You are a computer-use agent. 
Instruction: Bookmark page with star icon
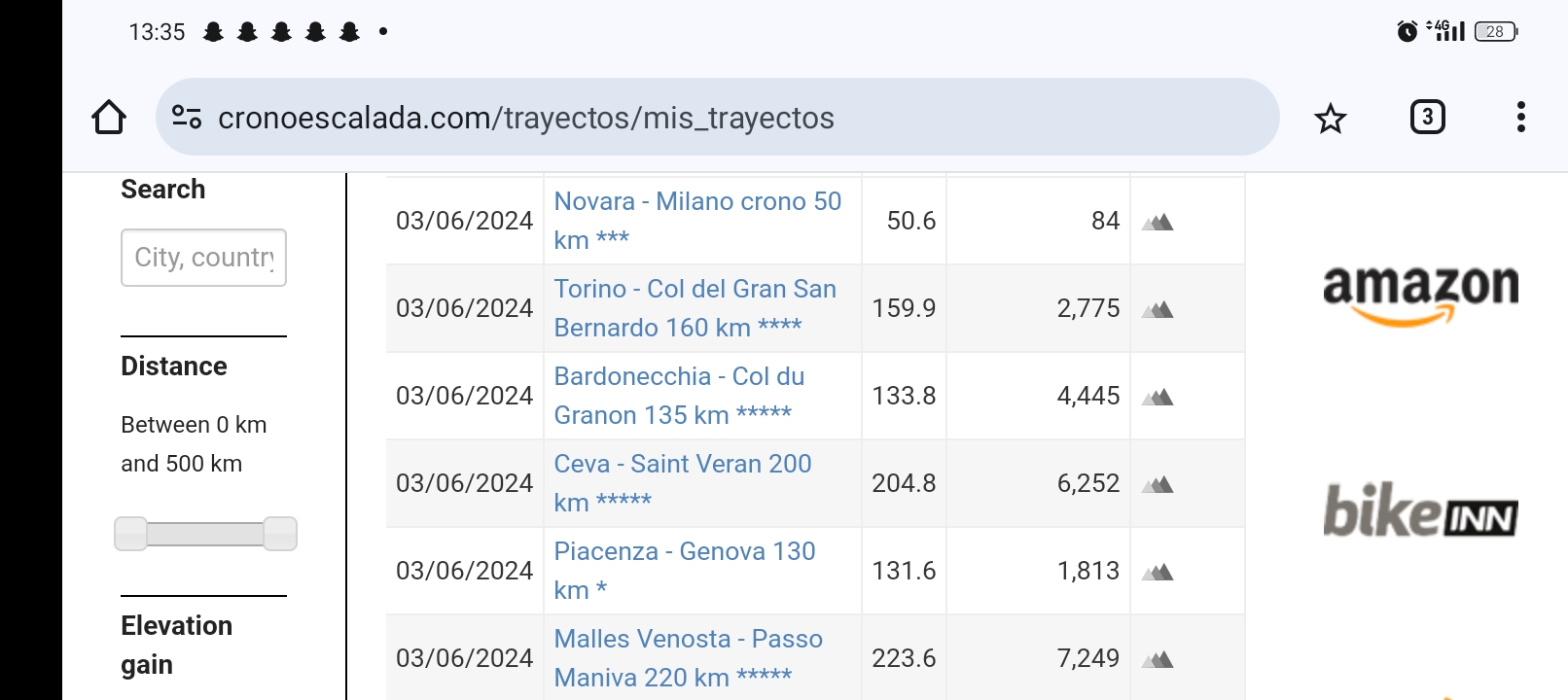(x=1330, y=119)
